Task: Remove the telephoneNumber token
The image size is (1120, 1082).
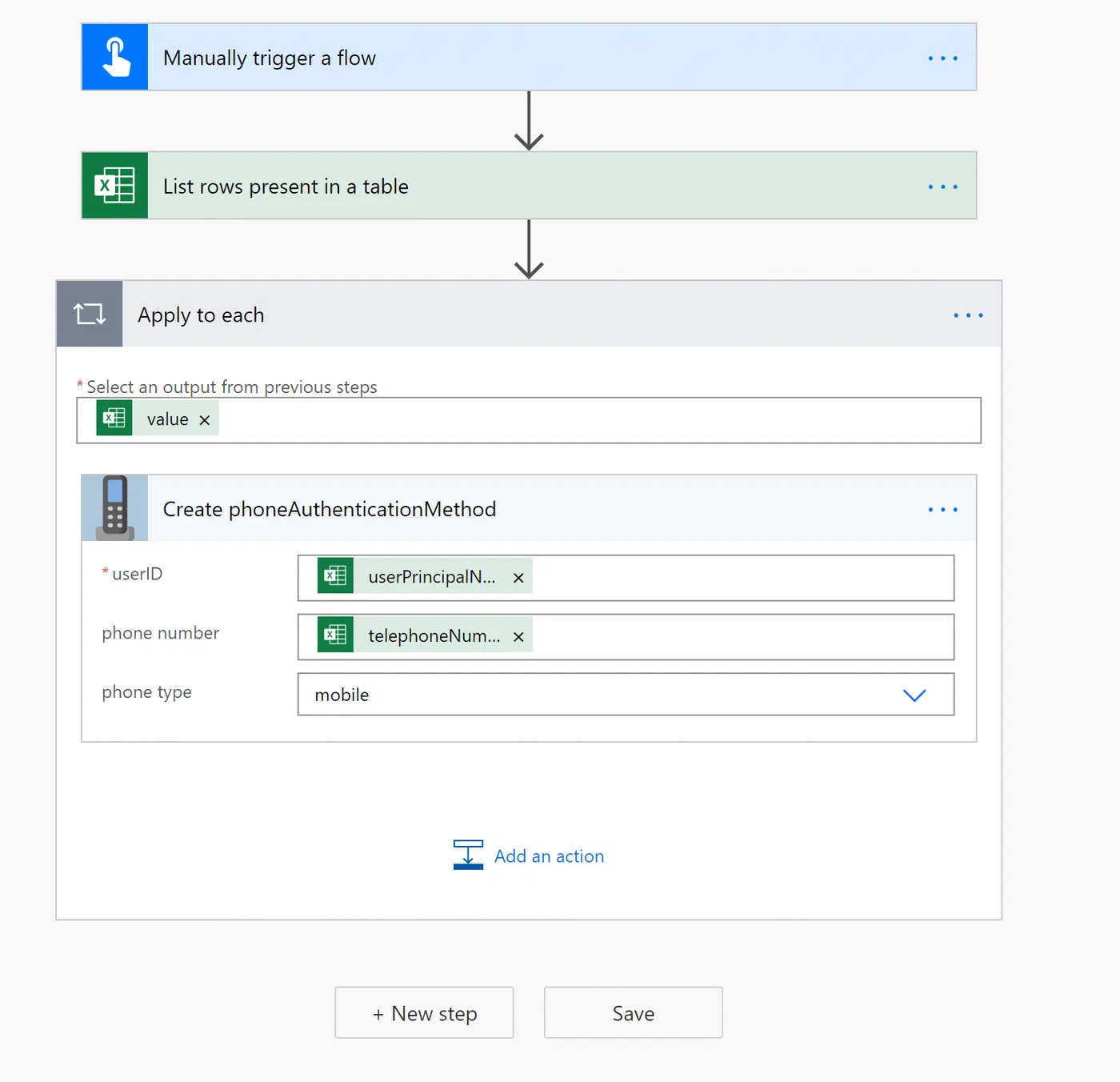Action: [518, 637]
